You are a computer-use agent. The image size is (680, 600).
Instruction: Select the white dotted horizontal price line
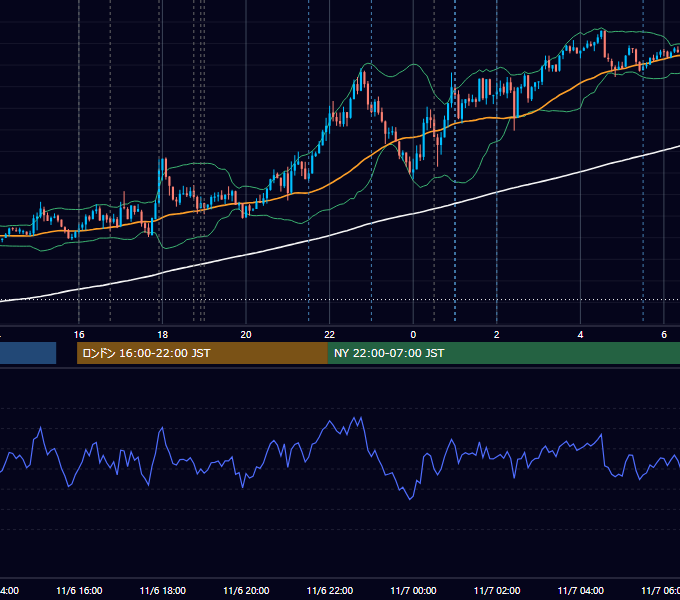tap(340, 300)
